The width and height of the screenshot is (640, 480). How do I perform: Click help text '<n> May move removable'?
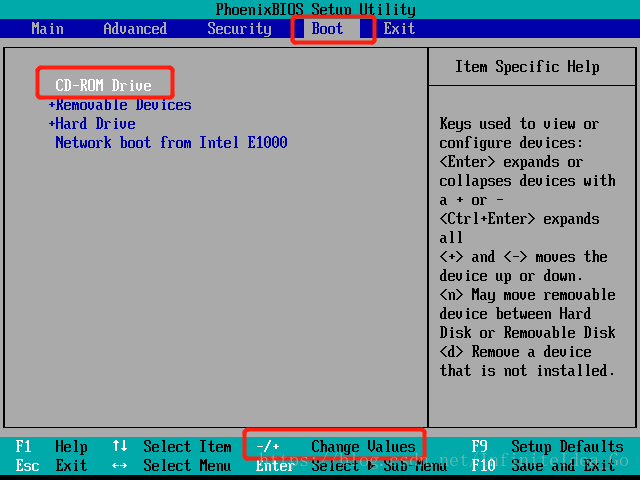pyautogui.click(x=527, y=295)
